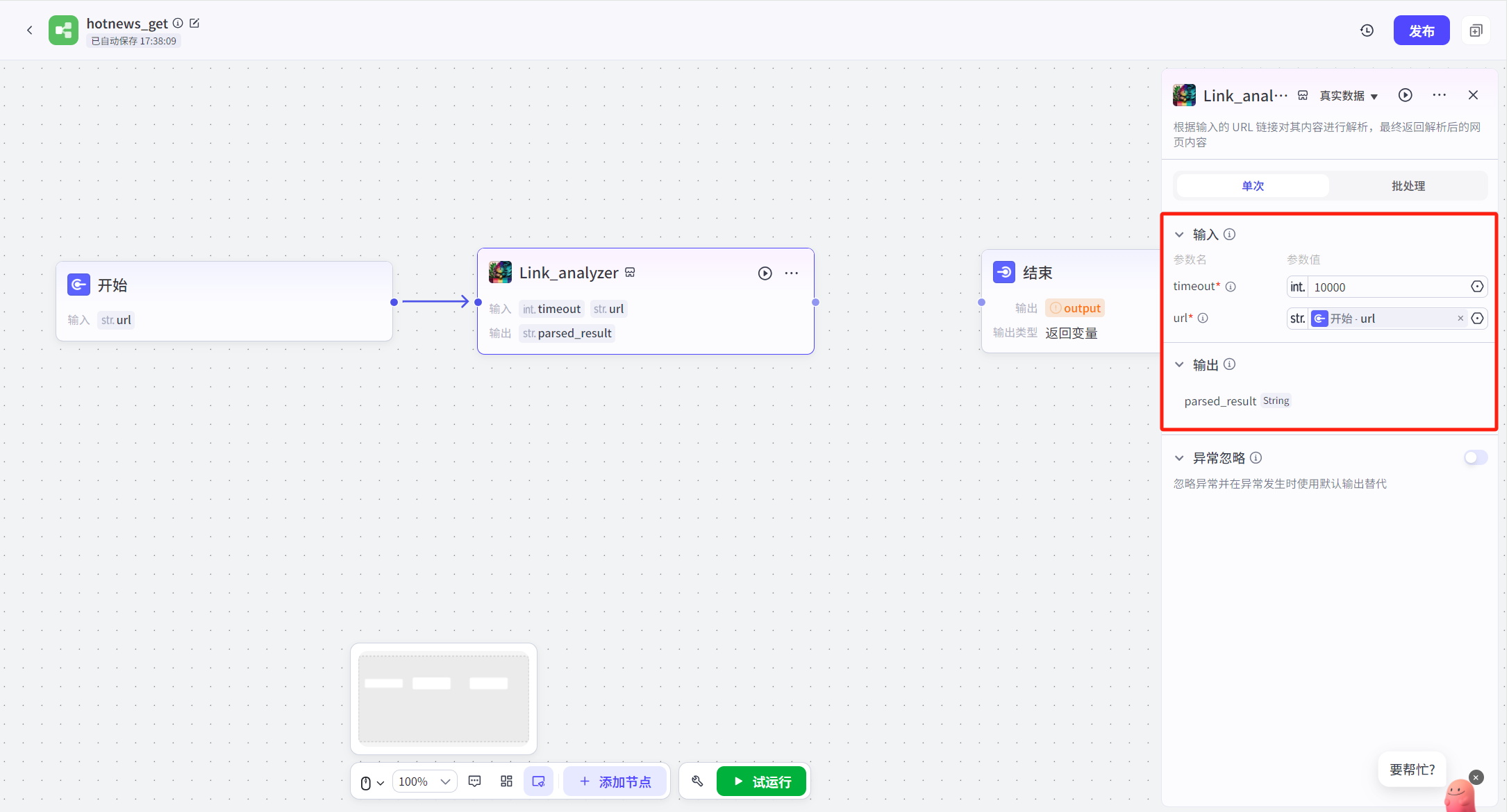
Task: Collapse the 输出 section
Action: pyautogui.click(x=1179, y=364)
